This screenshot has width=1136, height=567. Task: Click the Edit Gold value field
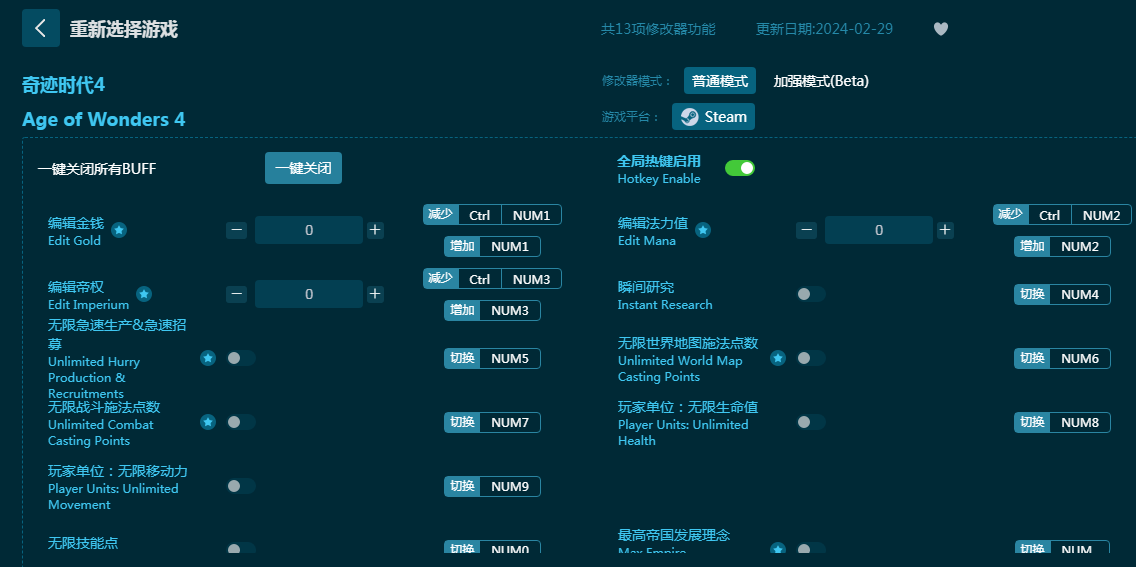[309, 230]
